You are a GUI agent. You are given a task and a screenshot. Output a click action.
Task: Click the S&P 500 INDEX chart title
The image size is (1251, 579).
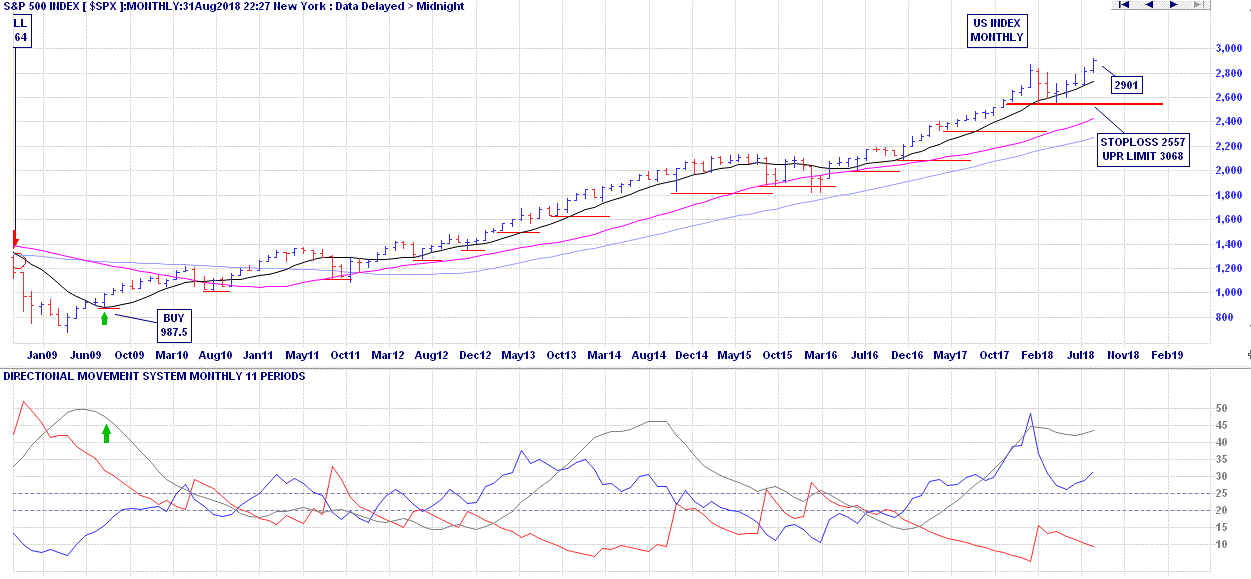232,7
